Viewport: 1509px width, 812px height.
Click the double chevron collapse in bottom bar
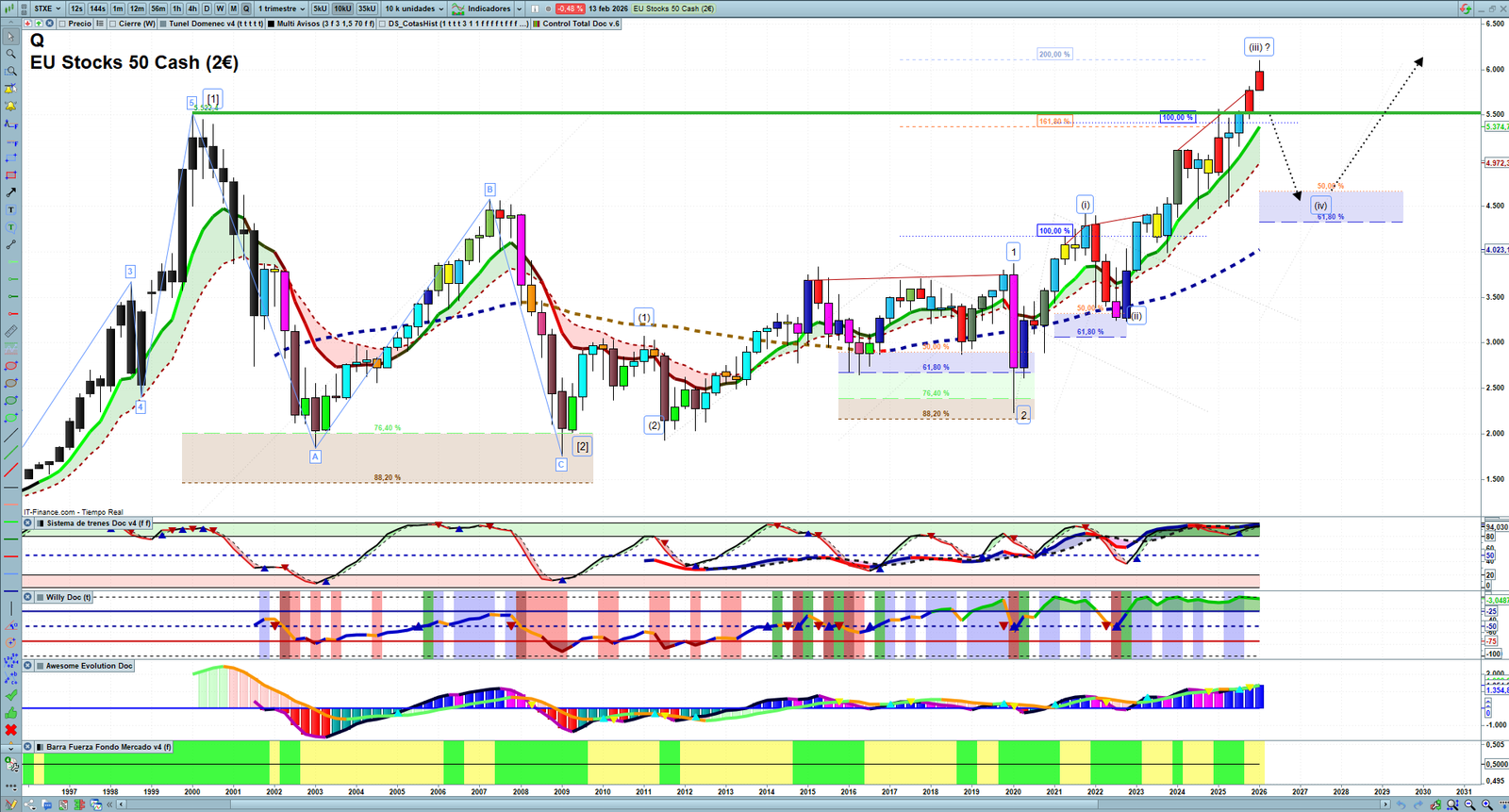110,804
